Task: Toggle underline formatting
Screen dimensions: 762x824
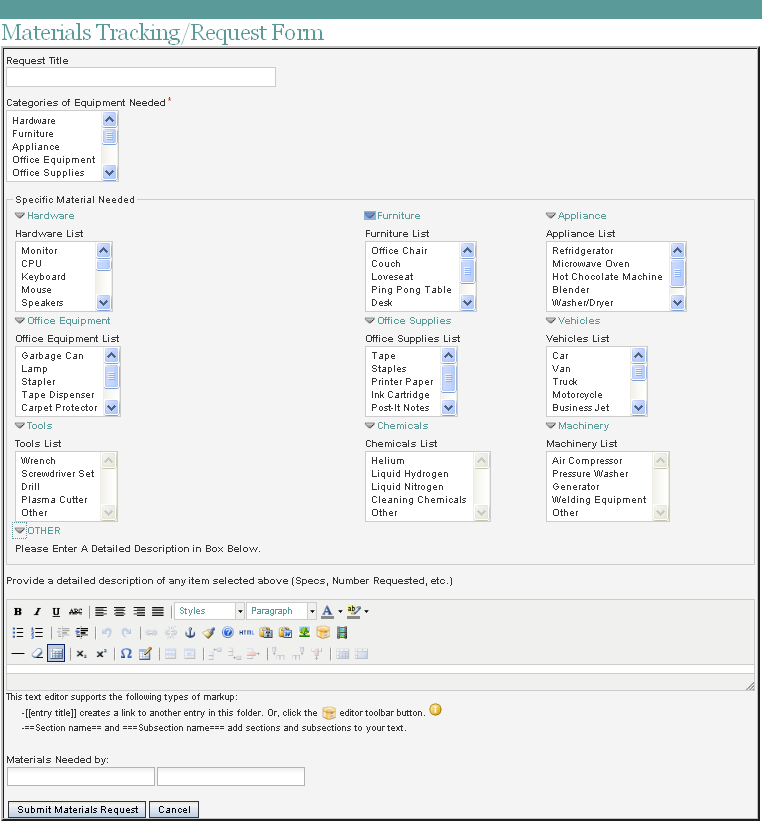Action: [56, 611]
